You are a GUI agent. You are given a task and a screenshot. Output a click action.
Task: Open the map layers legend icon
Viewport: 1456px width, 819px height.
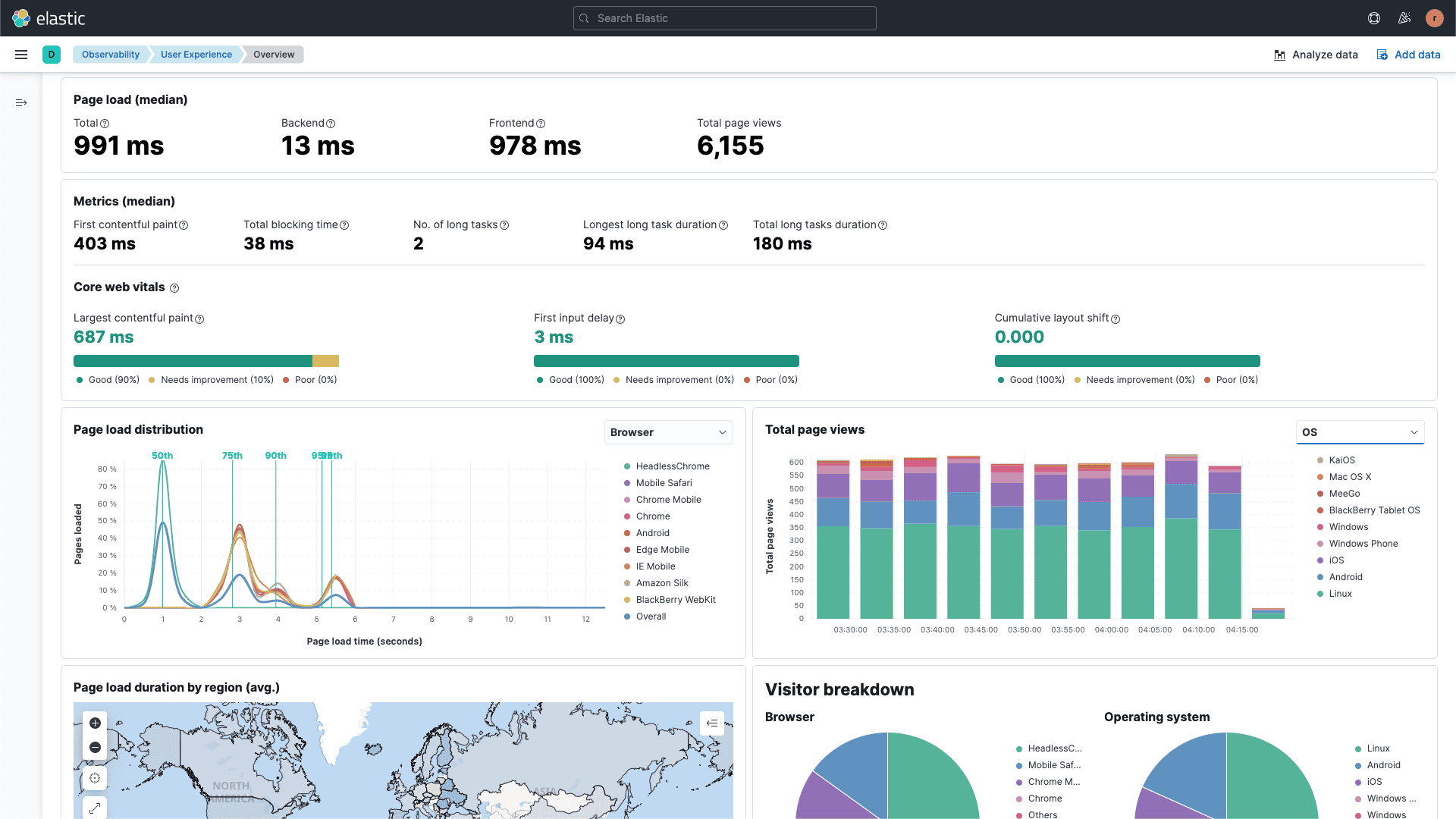(x=712, y=723)
